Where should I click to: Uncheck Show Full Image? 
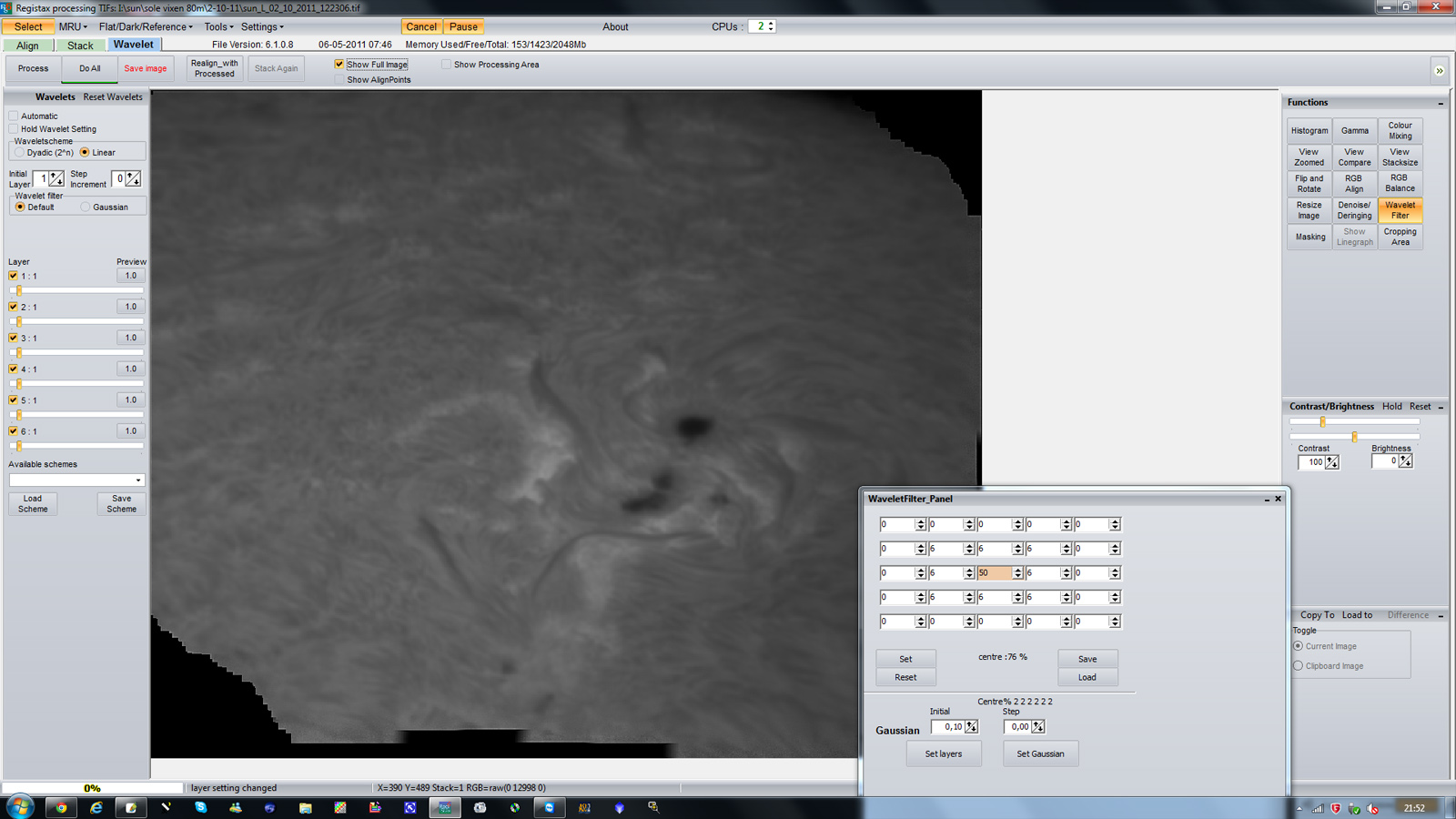[x=339, y=65]
